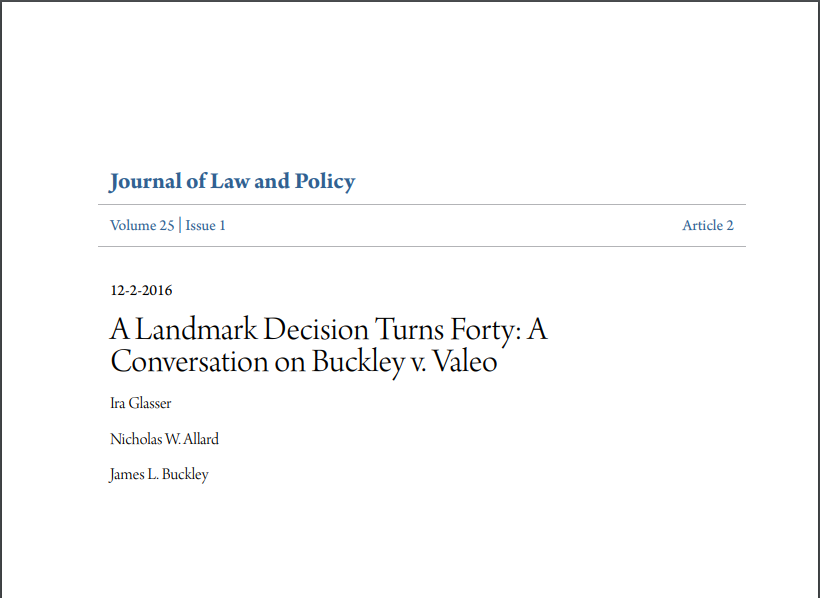Click the pipe separator between Volume and Issue
Screen dimensions: 820x598
click(x=180, y=225)
